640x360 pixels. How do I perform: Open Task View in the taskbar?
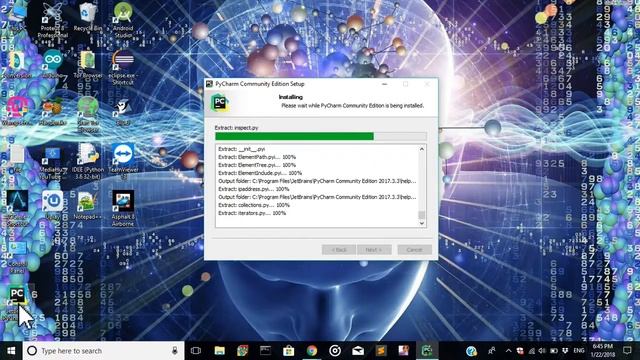196,351
